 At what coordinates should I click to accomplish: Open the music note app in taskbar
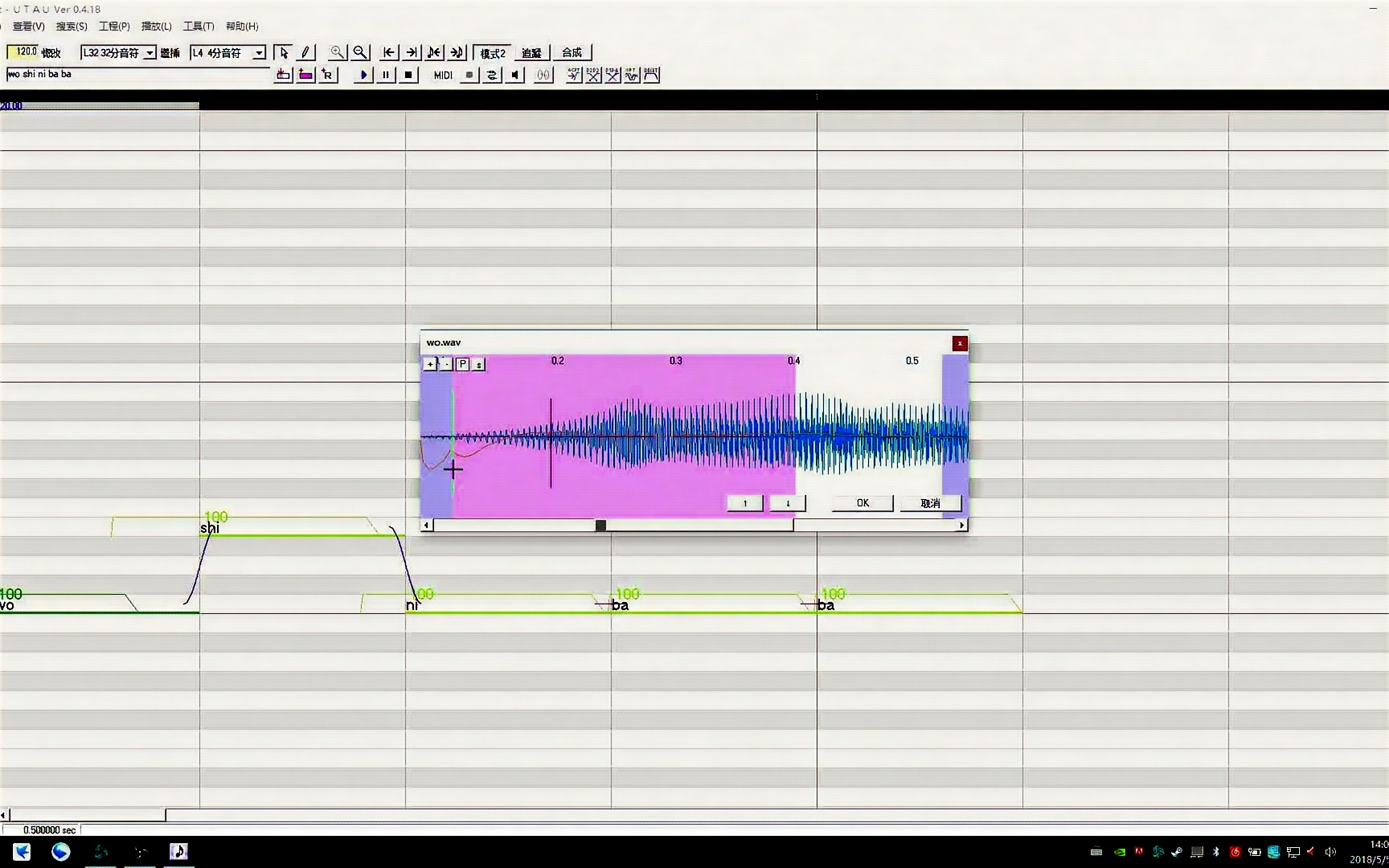[178, 851]
